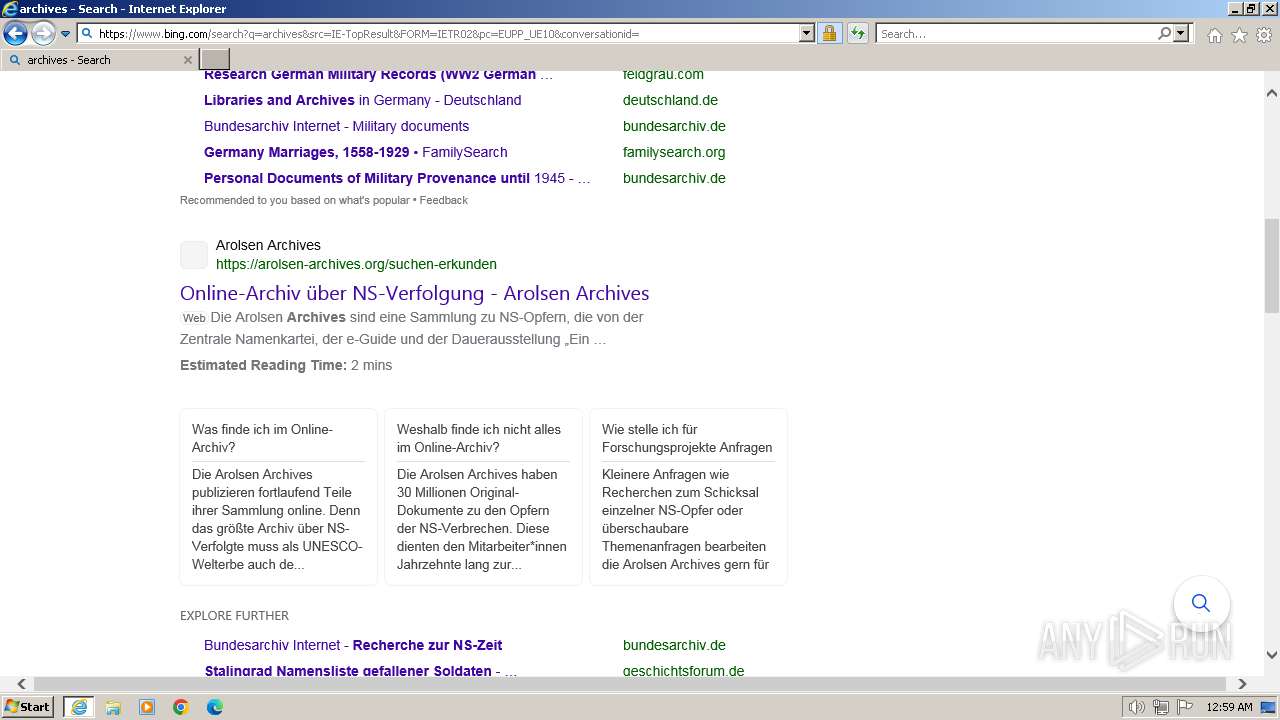Open the recent pages dropdown arrow

66,34
